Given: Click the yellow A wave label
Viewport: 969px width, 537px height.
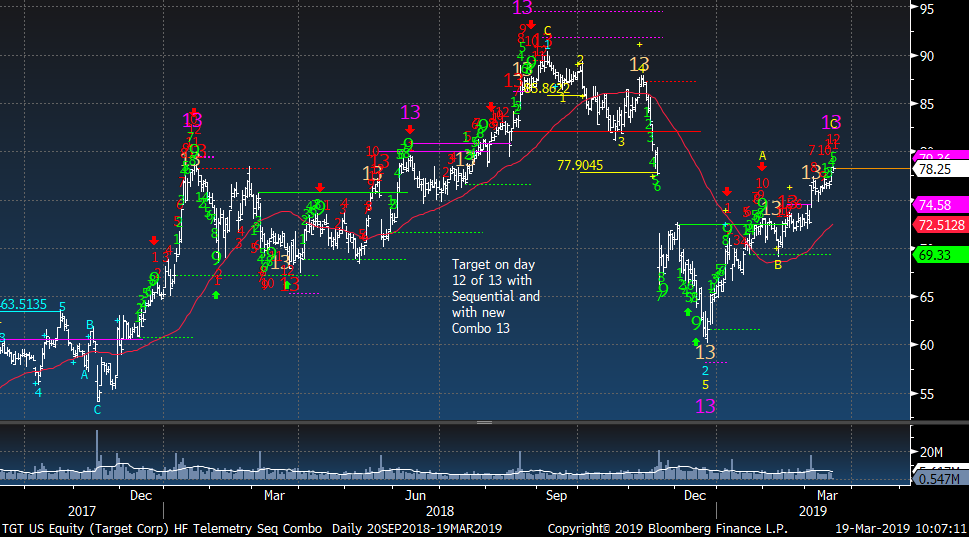Looking at the screenshot, I should 763,156.
